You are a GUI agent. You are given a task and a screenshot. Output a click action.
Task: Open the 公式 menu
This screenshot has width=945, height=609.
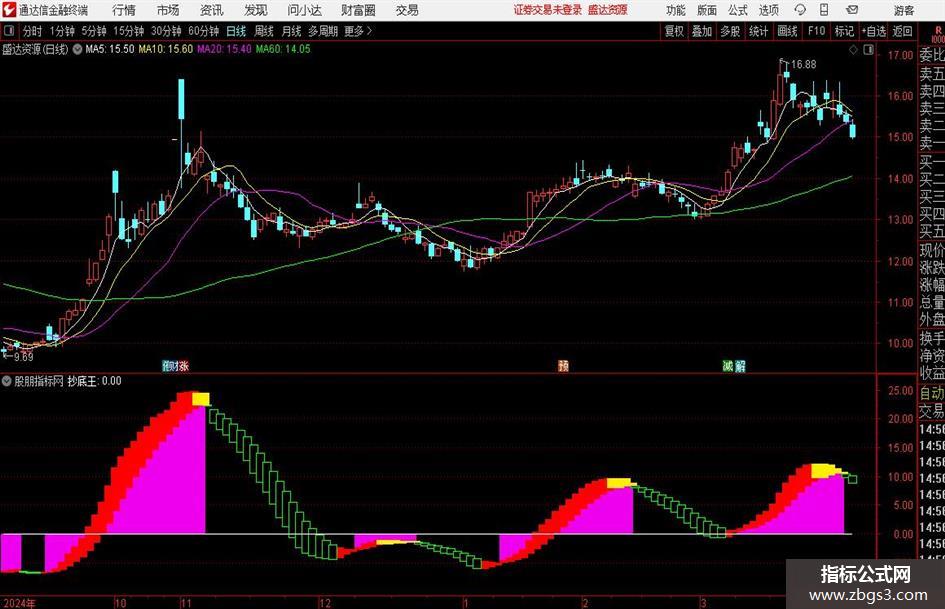(738, 10)
